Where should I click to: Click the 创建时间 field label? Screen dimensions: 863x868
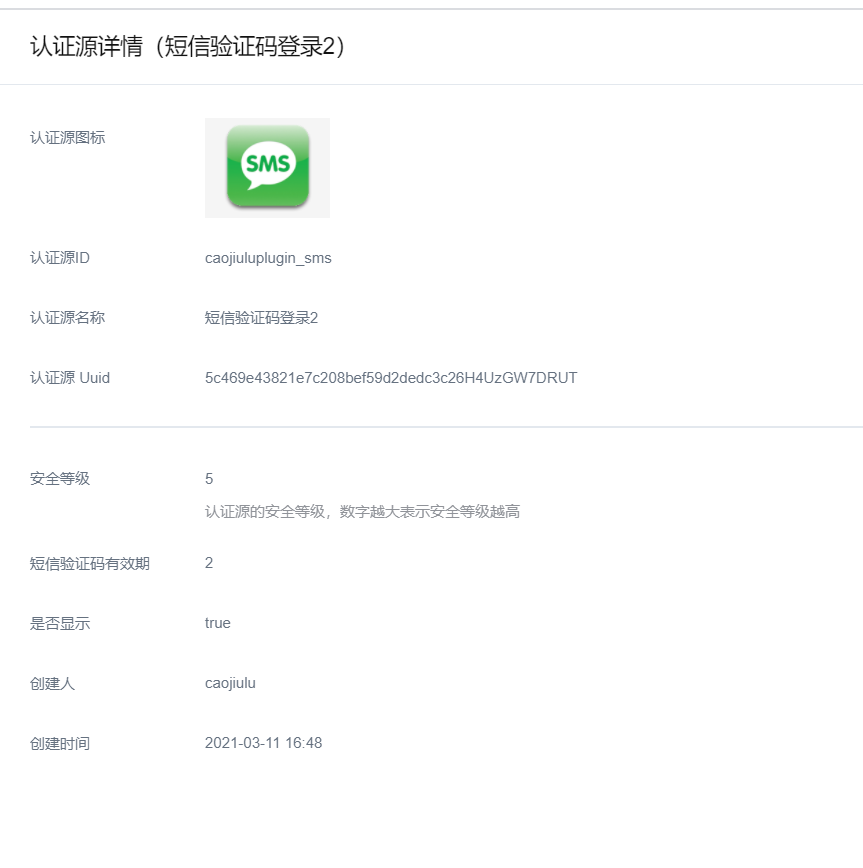tap(60, 744)
